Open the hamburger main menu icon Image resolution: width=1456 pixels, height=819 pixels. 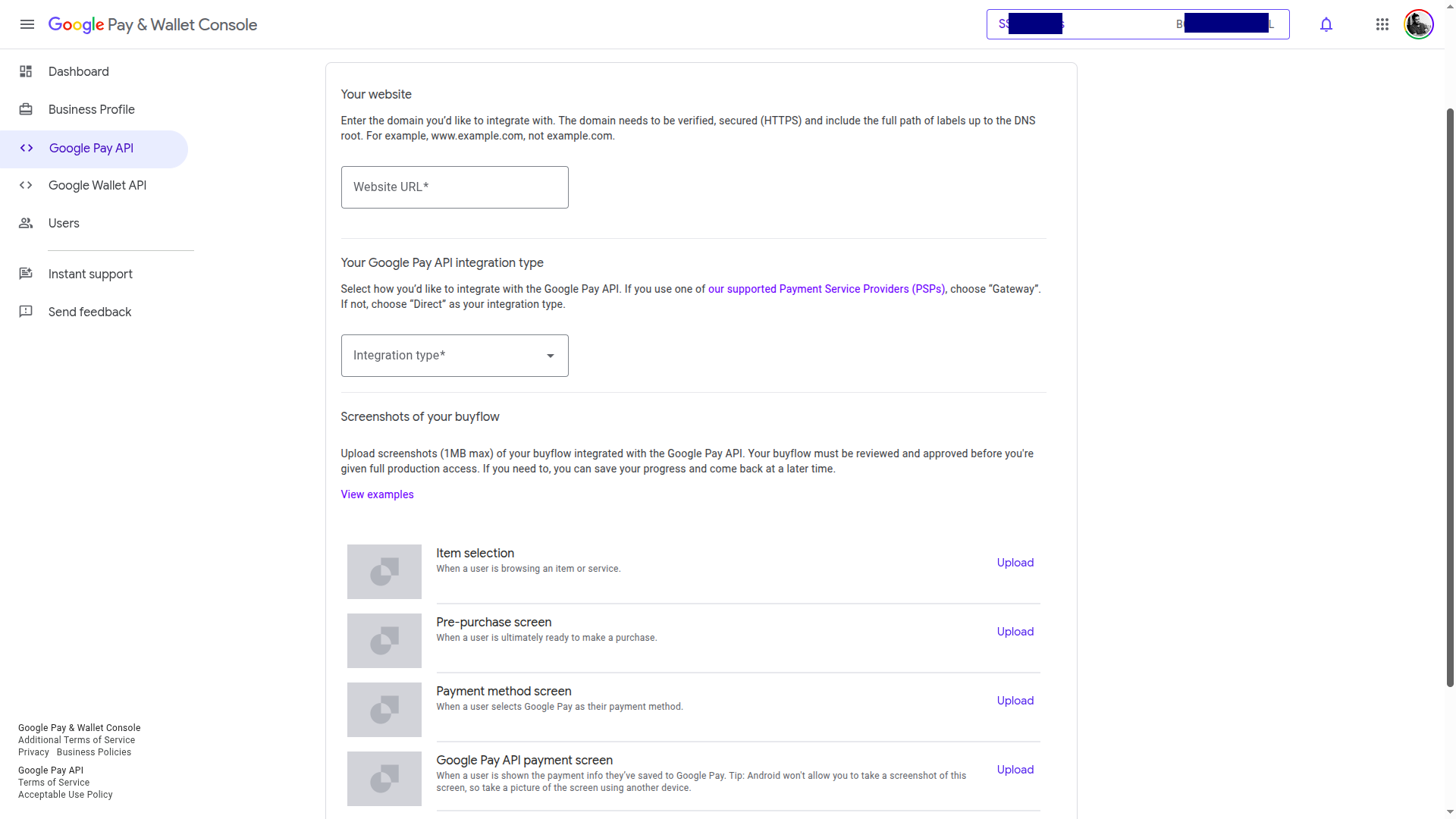27,24
